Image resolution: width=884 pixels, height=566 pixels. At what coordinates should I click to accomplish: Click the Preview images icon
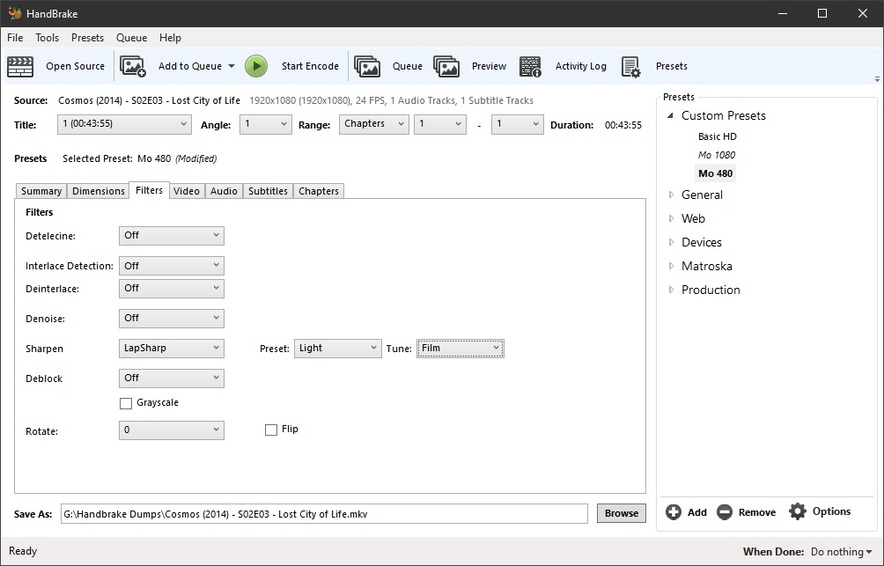(447, 67)
